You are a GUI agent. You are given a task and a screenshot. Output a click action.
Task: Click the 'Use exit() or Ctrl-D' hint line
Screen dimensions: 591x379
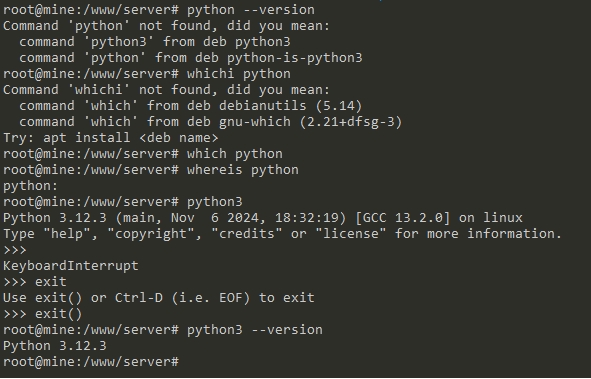159,298
